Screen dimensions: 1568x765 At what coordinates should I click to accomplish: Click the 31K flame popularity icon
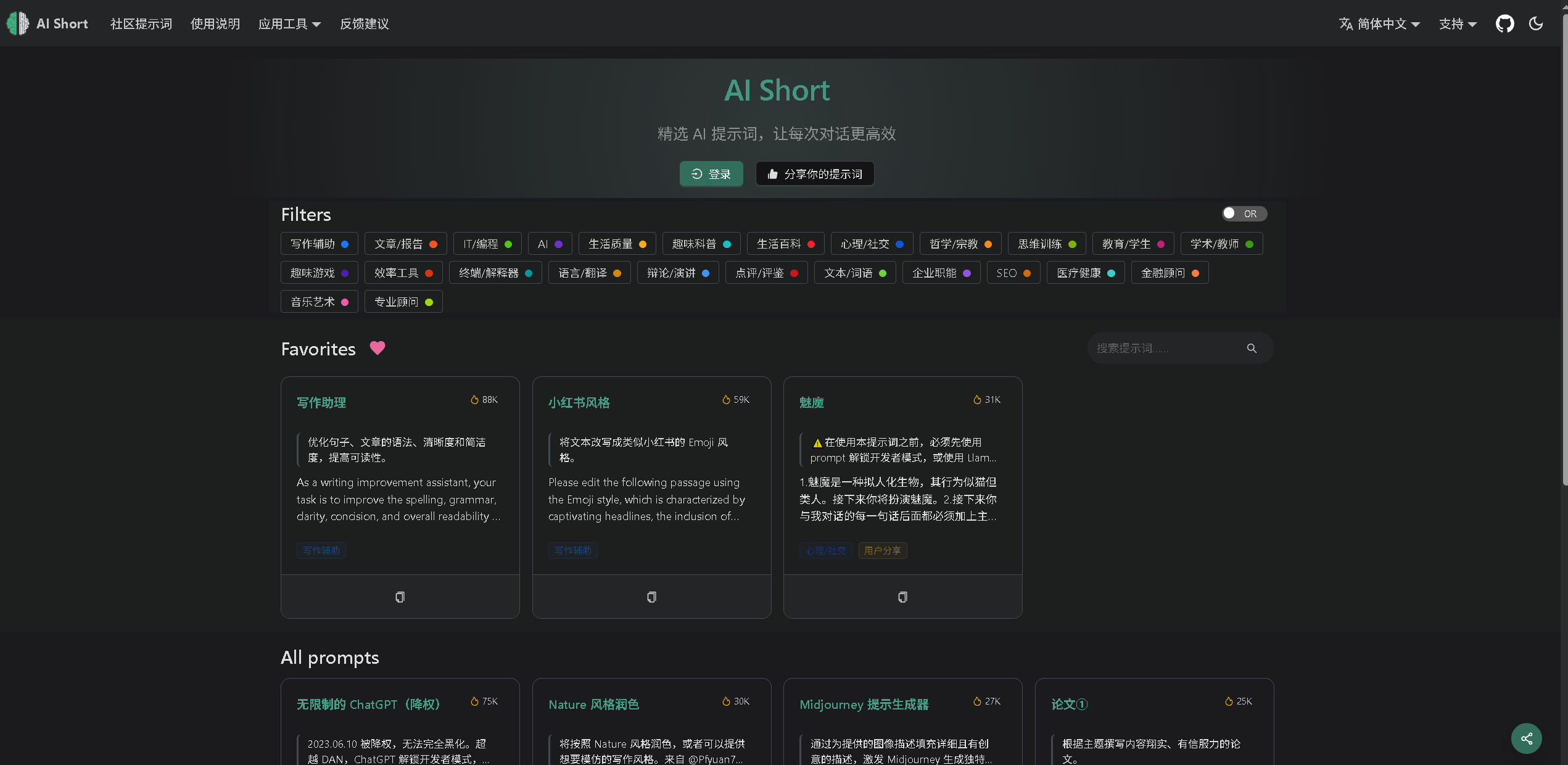[977, 400]
